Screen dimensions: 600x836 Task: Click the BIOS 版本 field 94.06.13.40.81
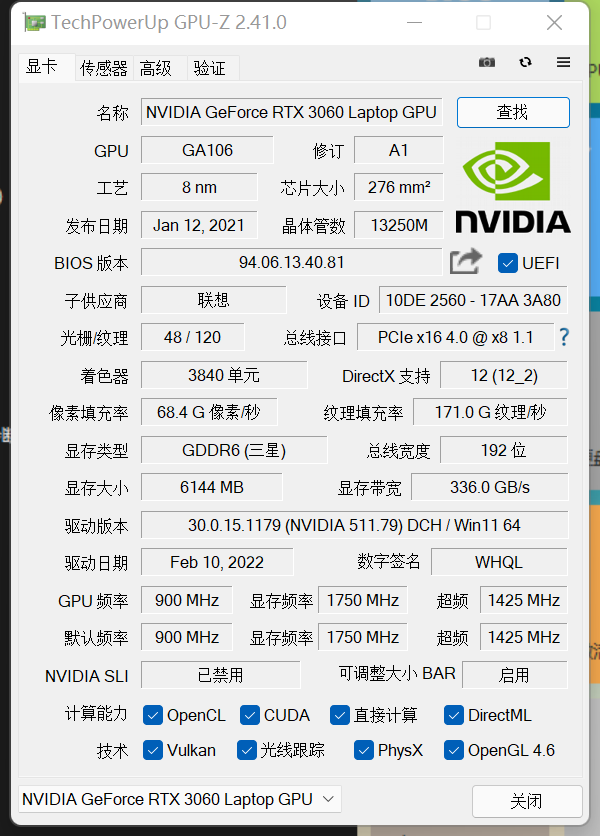292,262
